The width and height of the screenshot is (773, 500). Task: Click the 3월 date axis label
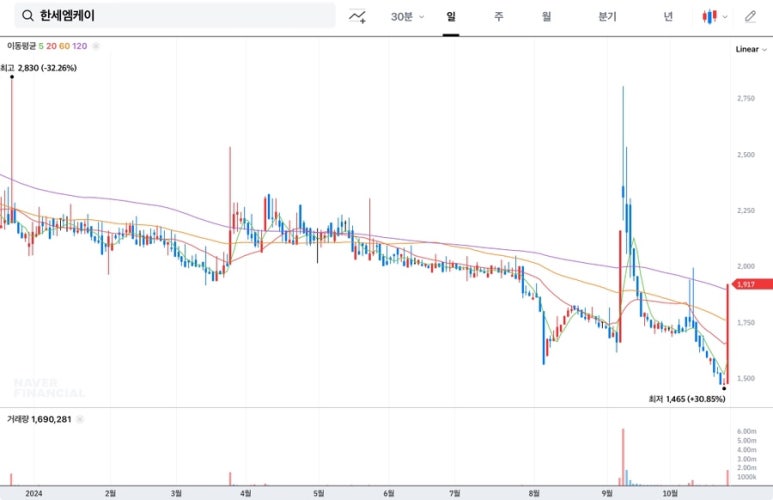[176, 493]
